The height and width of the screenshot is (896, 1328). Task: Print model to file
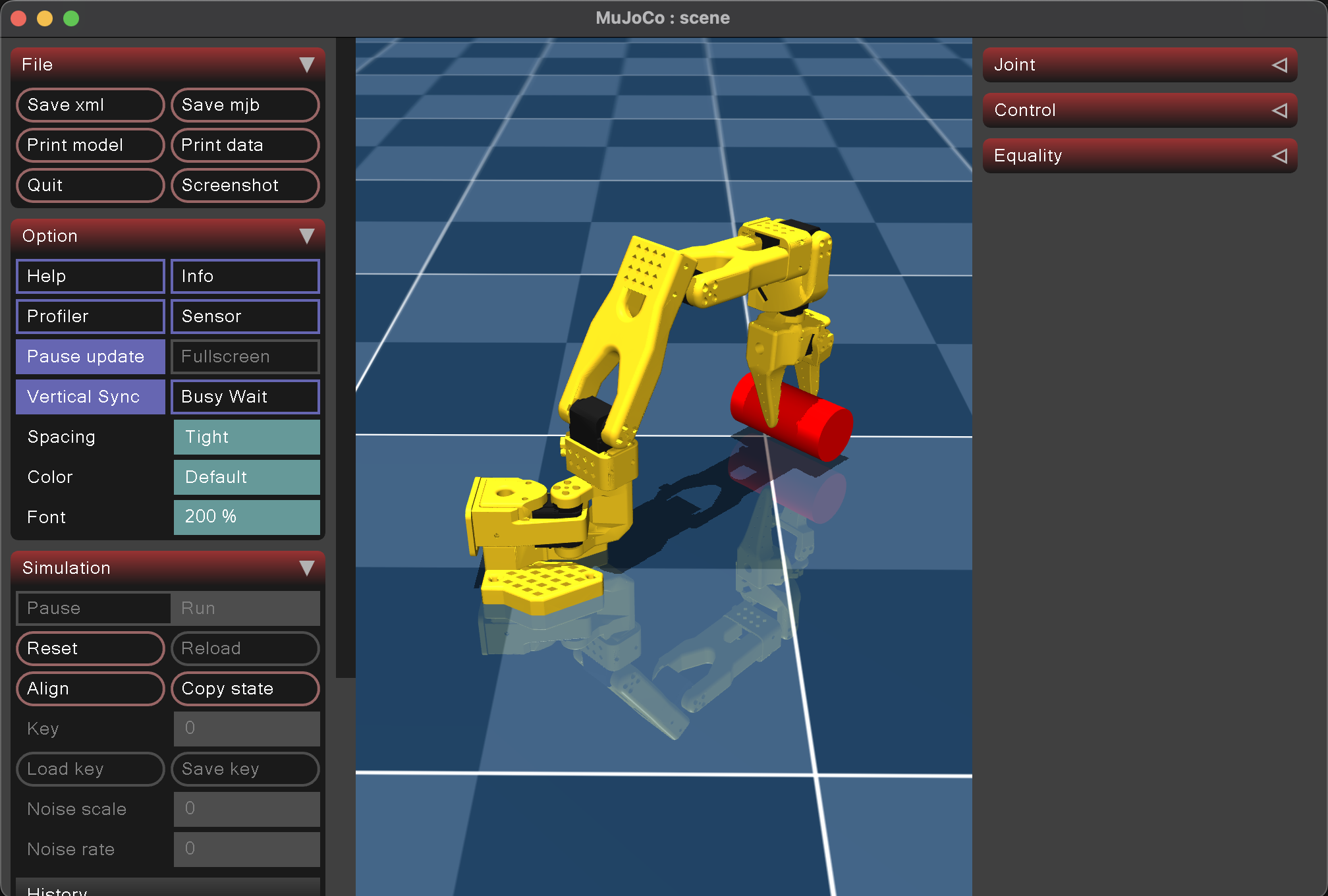90,145
